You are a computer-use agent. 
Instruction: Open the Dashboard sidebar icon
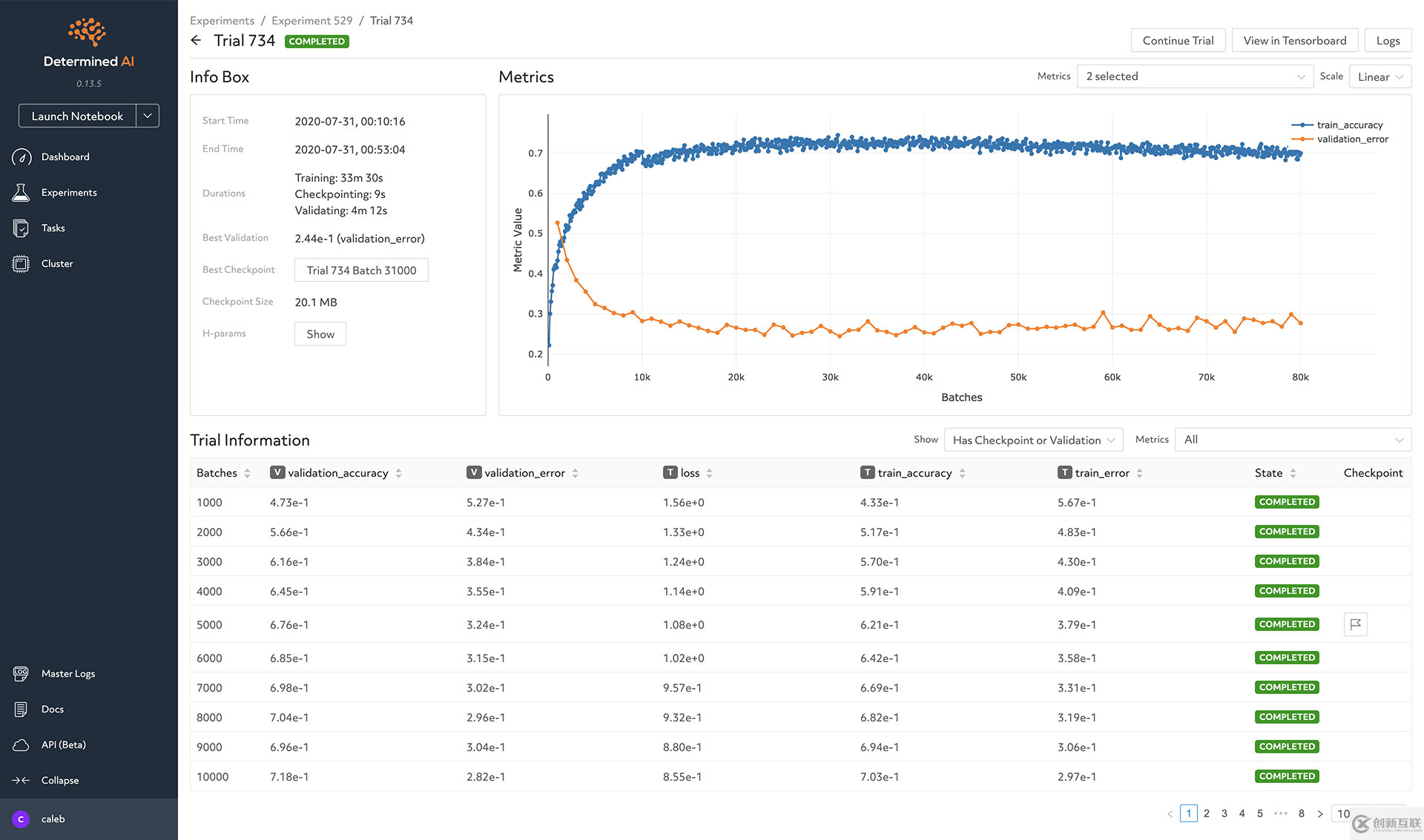[x=22, y=157]
